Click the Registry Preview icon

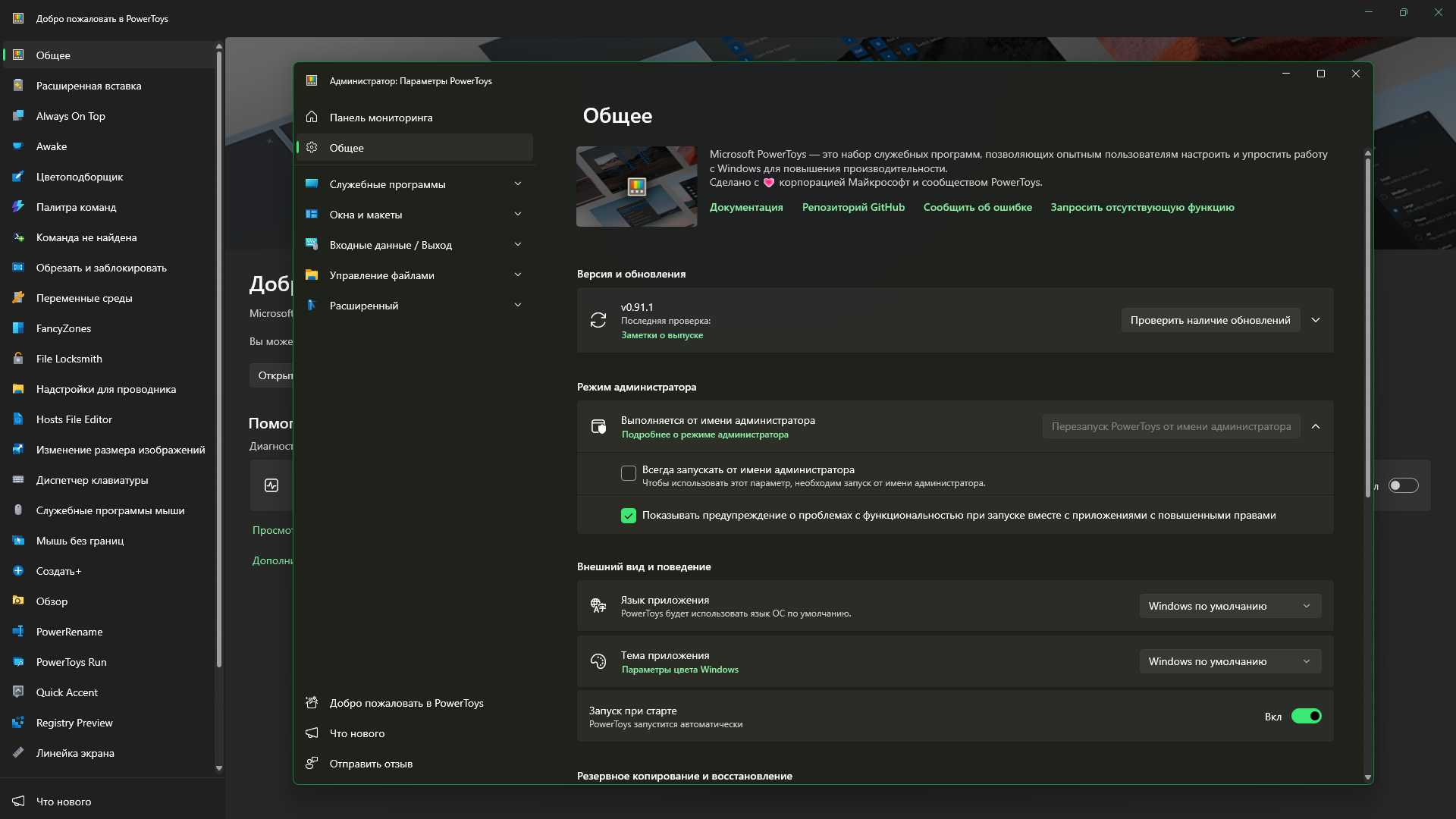(x=18, y=723)
